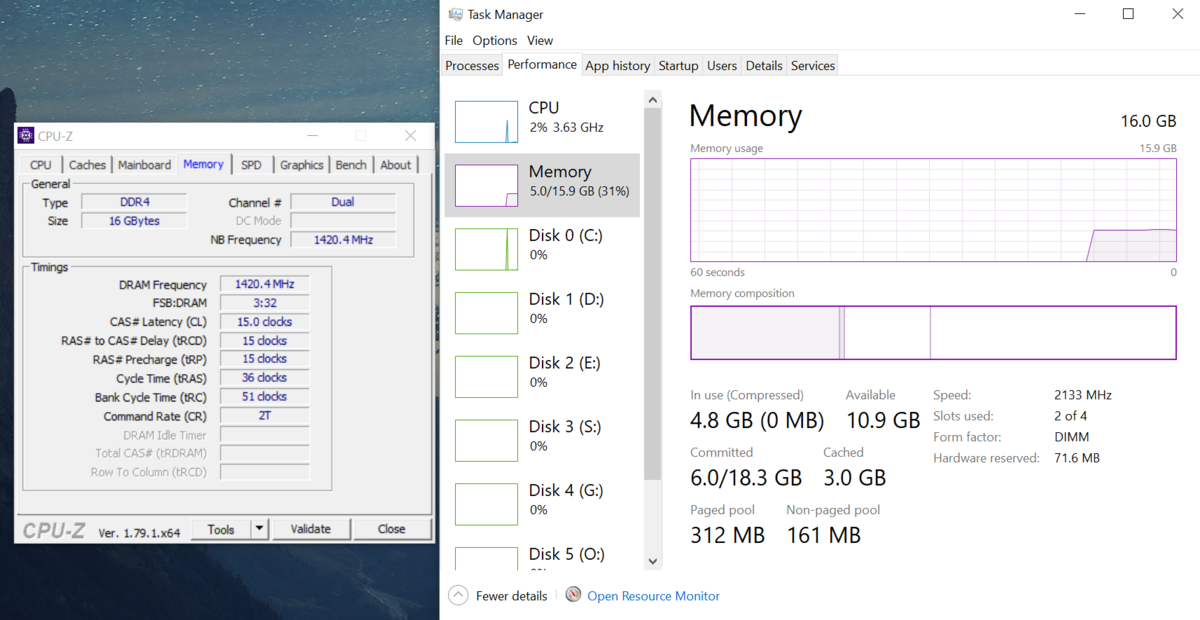This screenshot has height=620, width=1200.
Task: Click the Available 10.9 GB value
Action: (x=883, y=420)
